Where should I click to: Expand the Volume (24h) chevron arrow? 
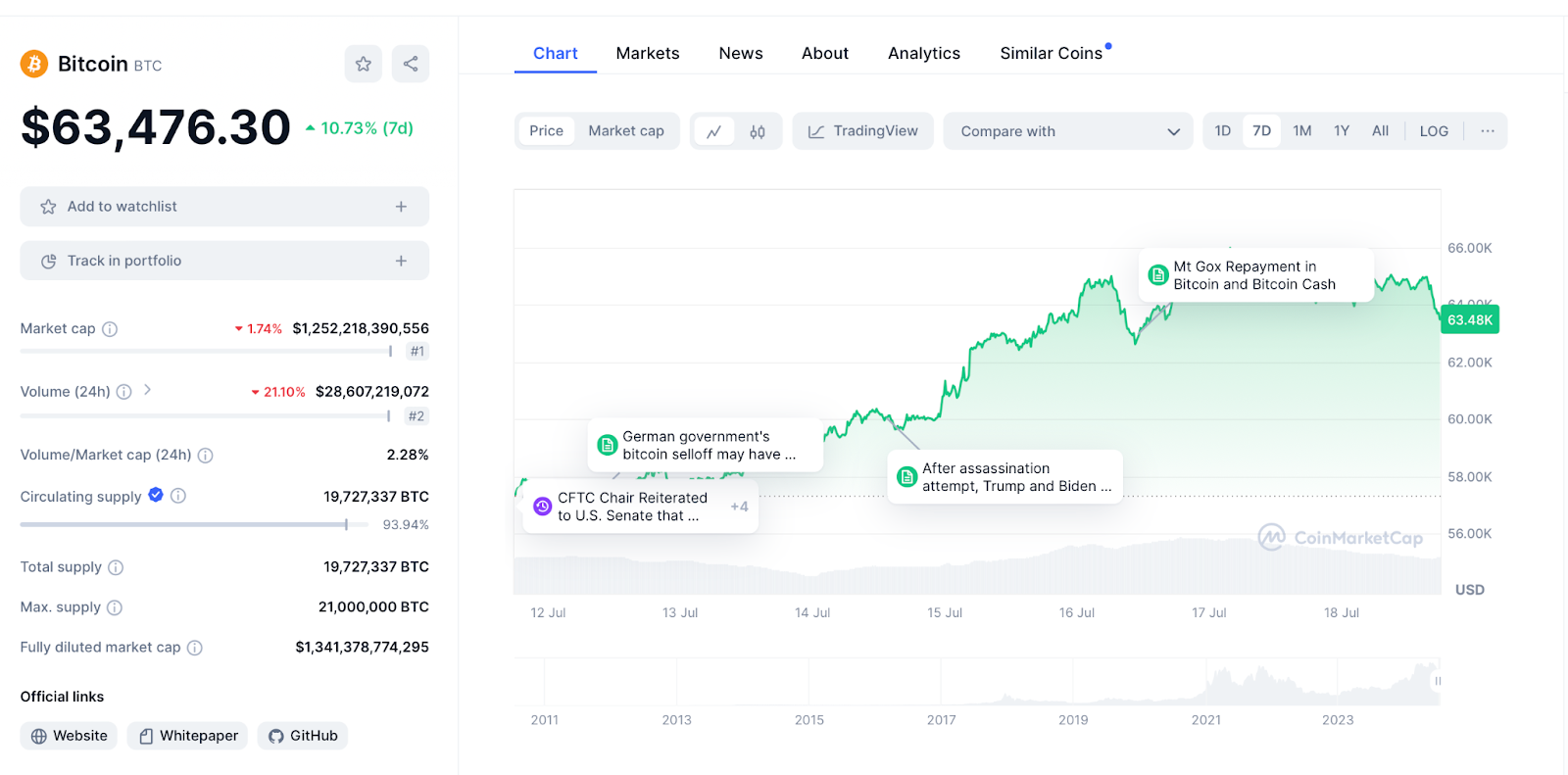[x=147, y=390]
